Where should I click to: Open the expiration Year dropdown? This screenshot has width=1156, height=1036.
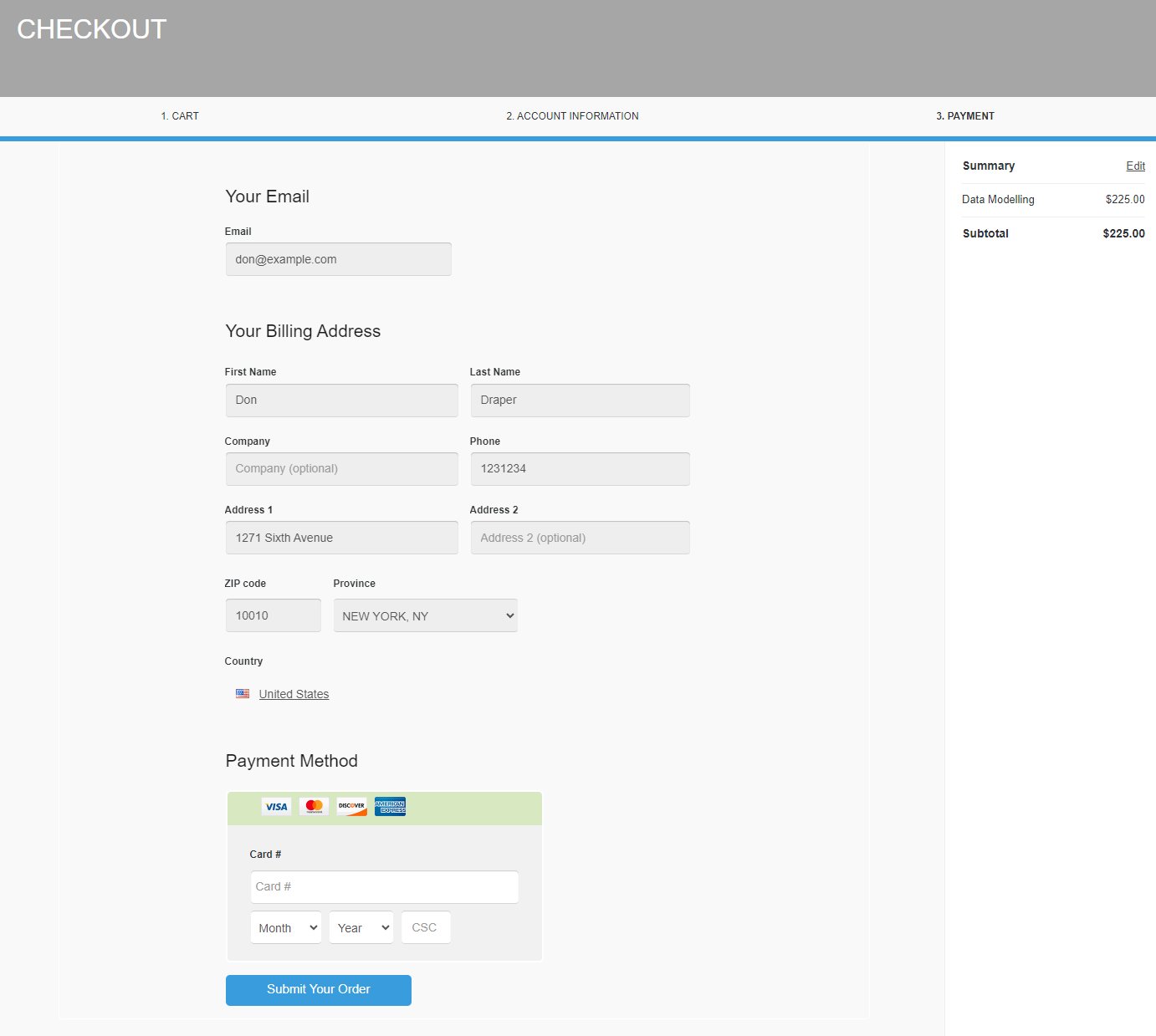[361, 927]
